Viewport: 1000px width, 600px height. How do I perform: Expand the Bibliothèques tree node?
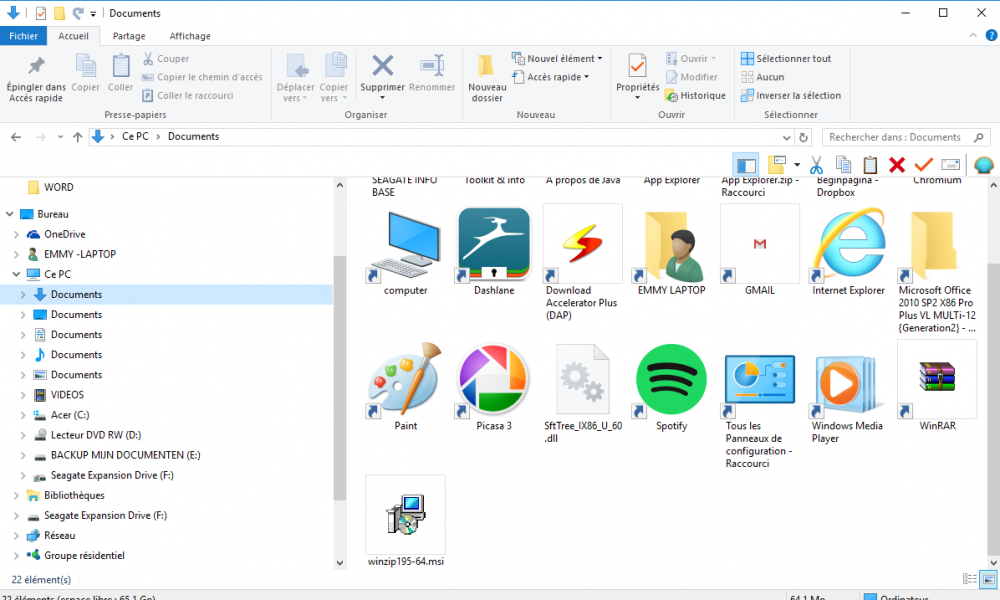[x=17, y=495]
